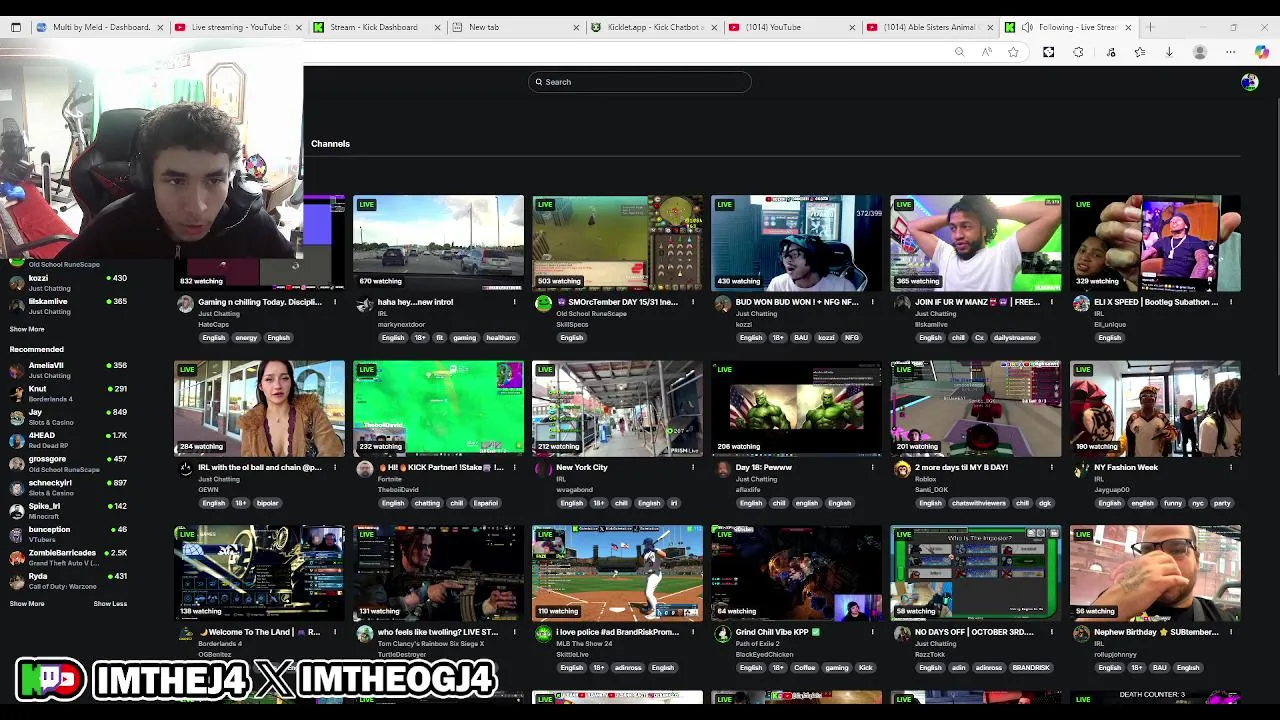The width and height of the screenshot is (1280, 720).
Task: Switch to 'Kicklet.app - Kick Chatbot' tab
Action: 653,27
